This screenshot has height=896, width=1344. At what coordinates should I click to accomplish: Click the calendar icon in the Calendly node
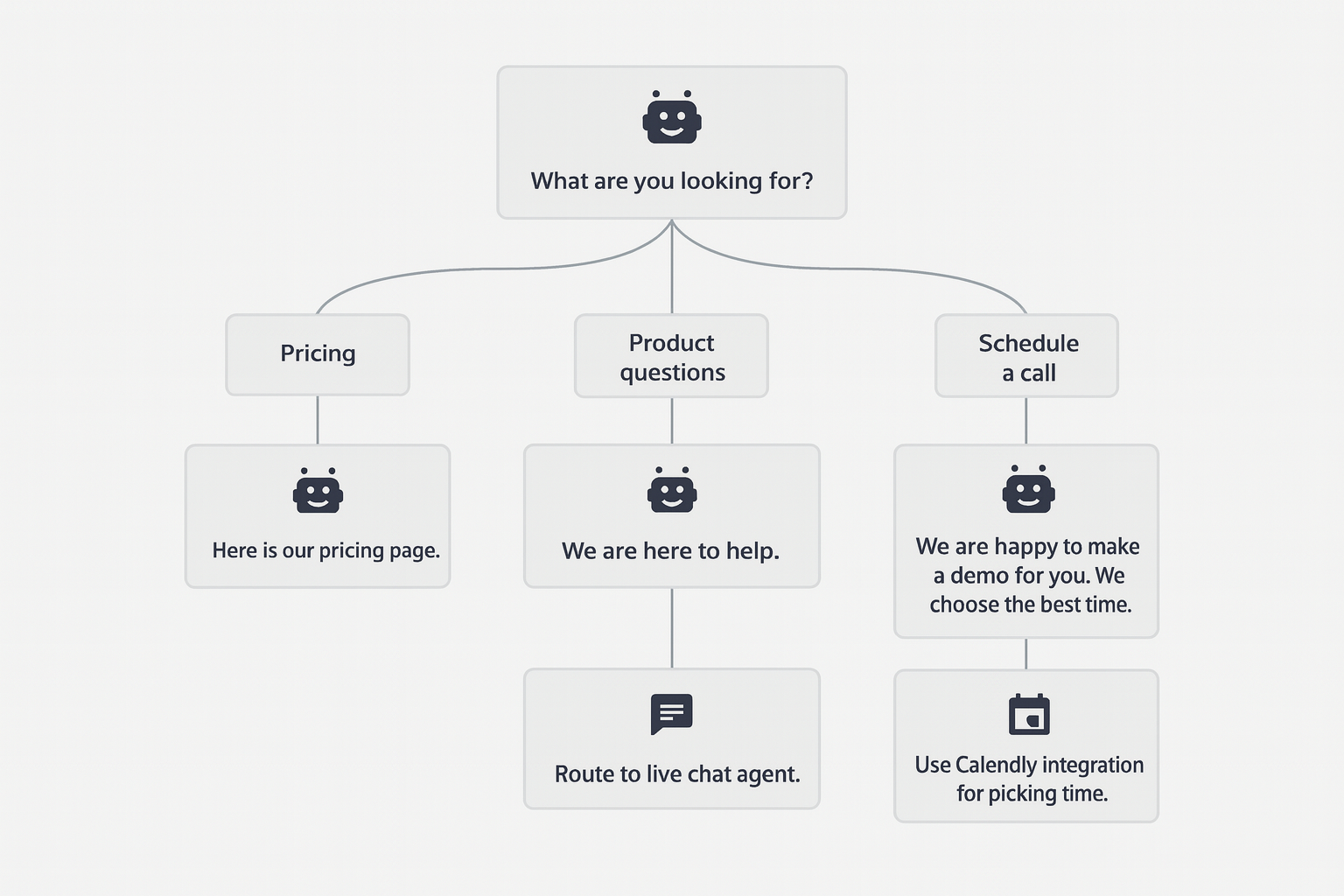(x=1029, y=715)
